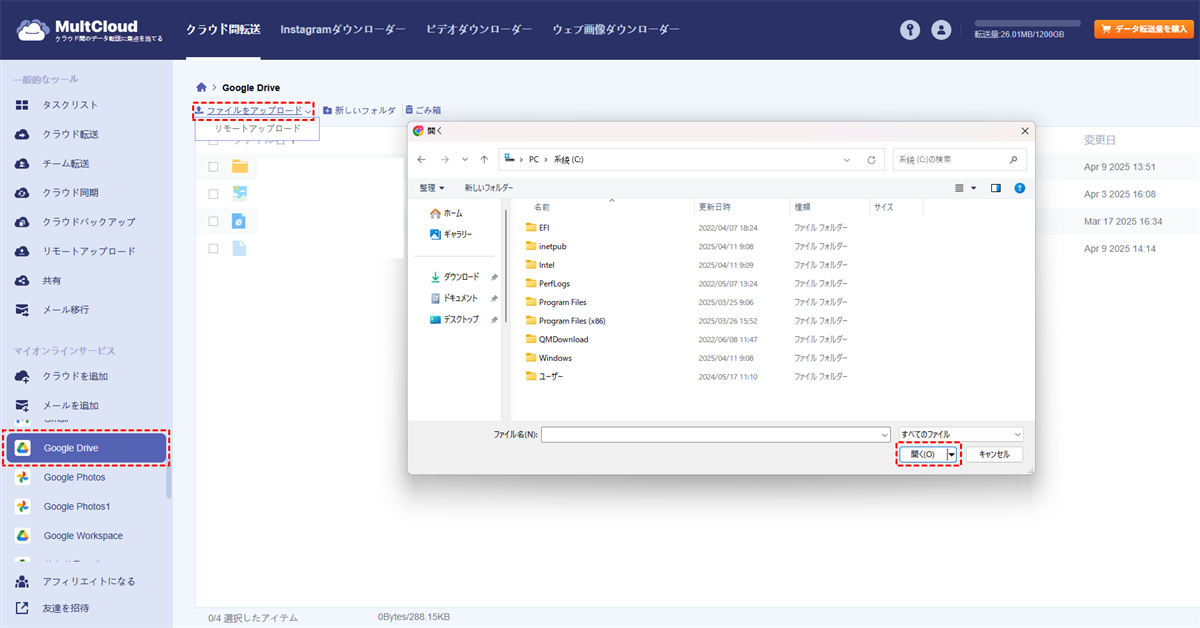Click the 開く(O) button
This screenshot has width=1200, height=628.
(923, 454)
